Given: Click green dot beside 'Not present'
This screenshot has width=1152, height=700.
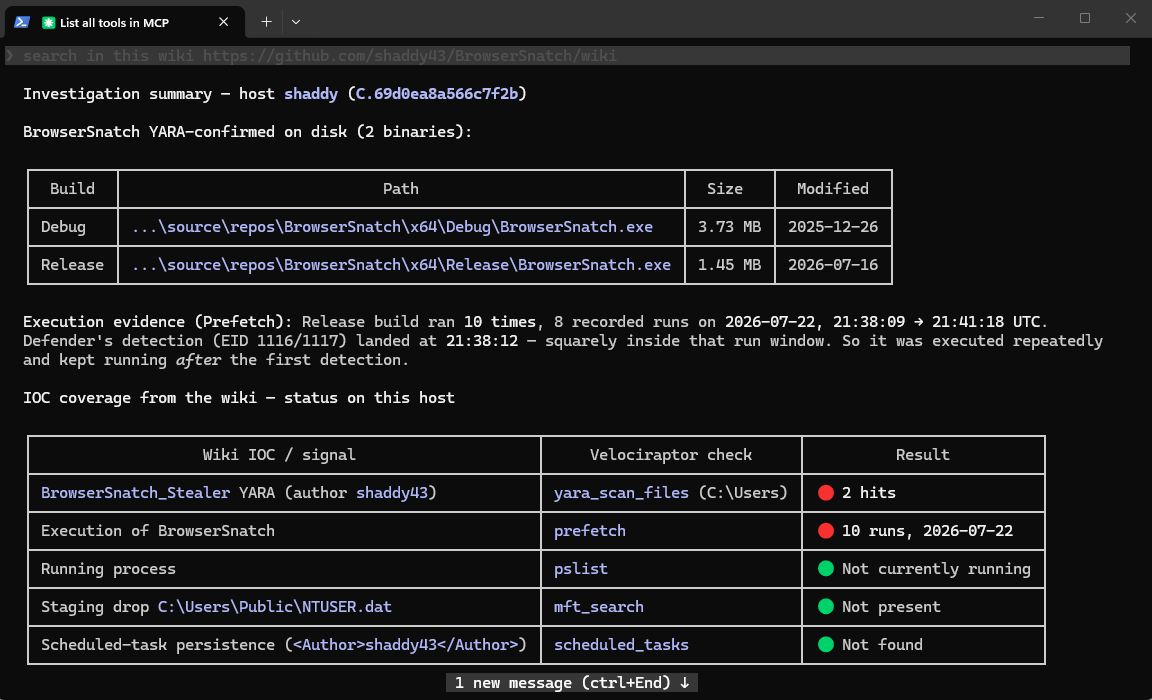Looking at the screenshot, I should pyautogui.click(x=826, y=607).
